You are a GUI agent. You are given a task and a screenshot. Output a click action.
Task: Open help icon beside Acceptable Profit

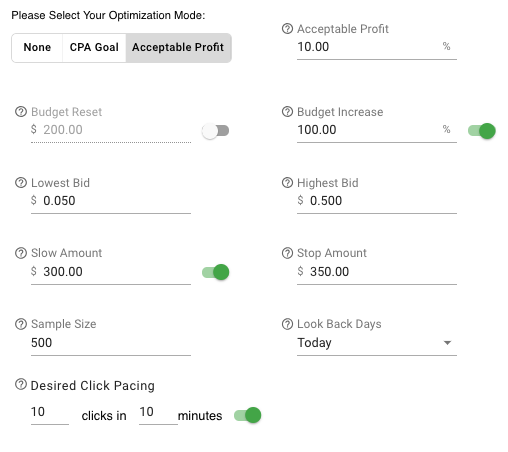pos(287,29)
